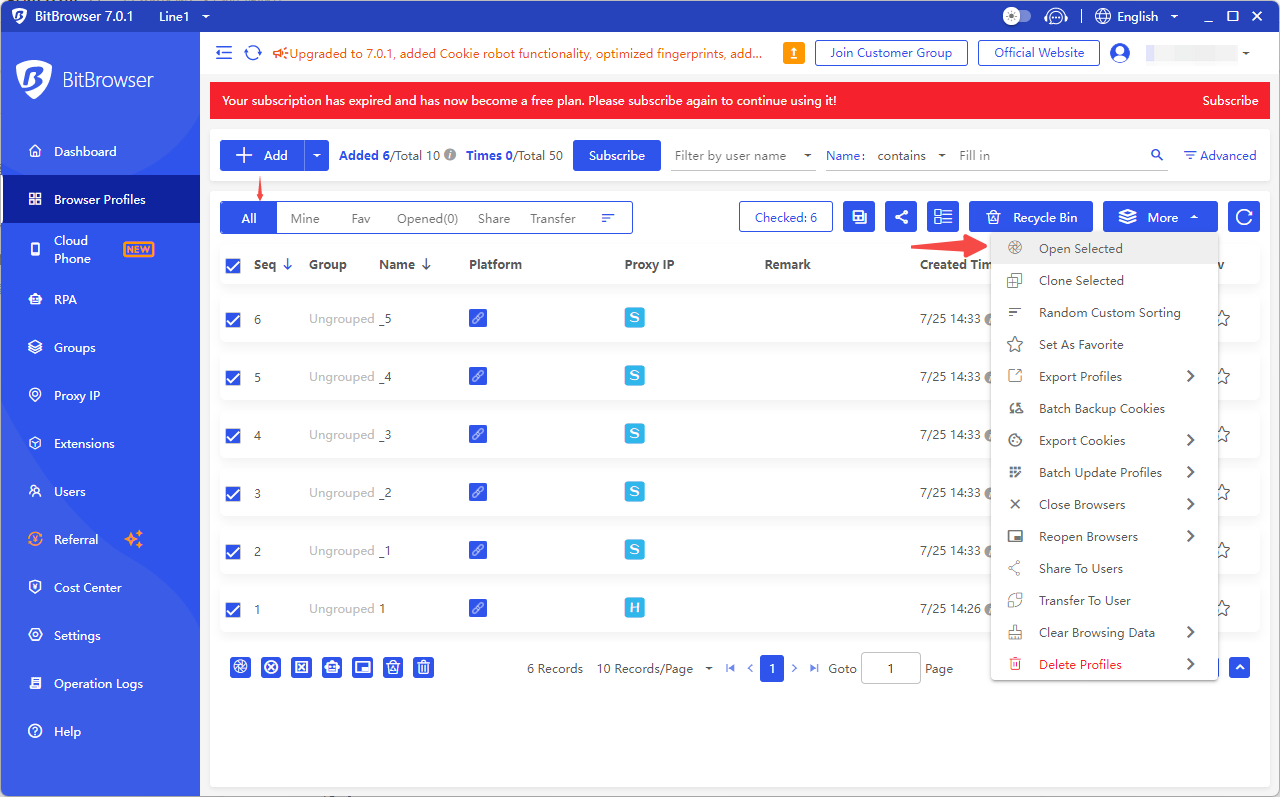Switch to the Mine tab
The width and height of the screenshot is (1280, 797).
(305, 218)
